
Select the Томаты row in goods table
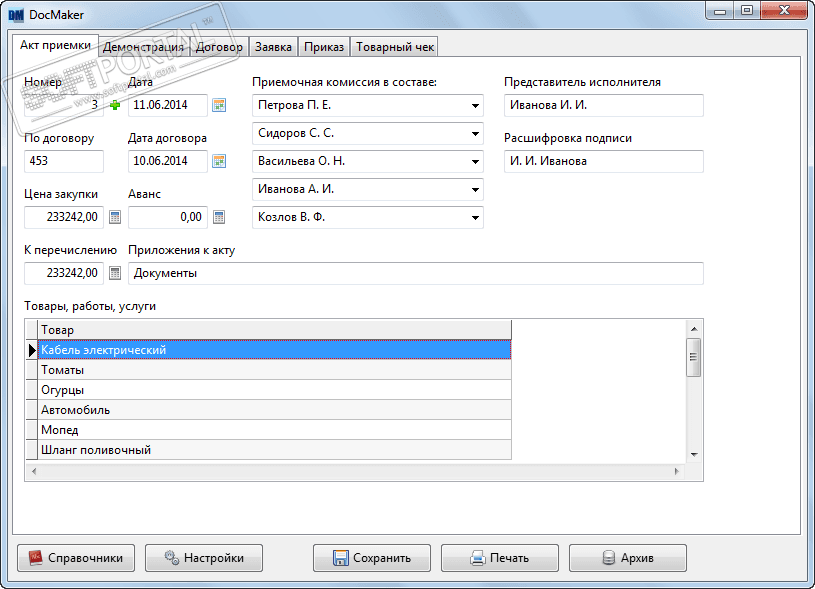pyautogui.click(x=274, y=370)
